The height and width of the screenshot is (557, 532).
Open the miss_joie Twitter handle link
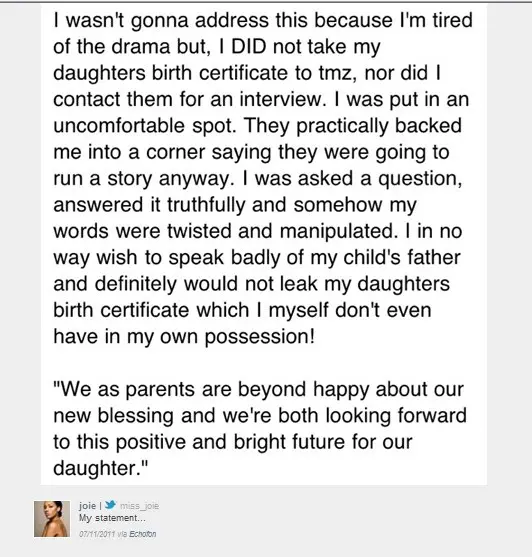140,505
